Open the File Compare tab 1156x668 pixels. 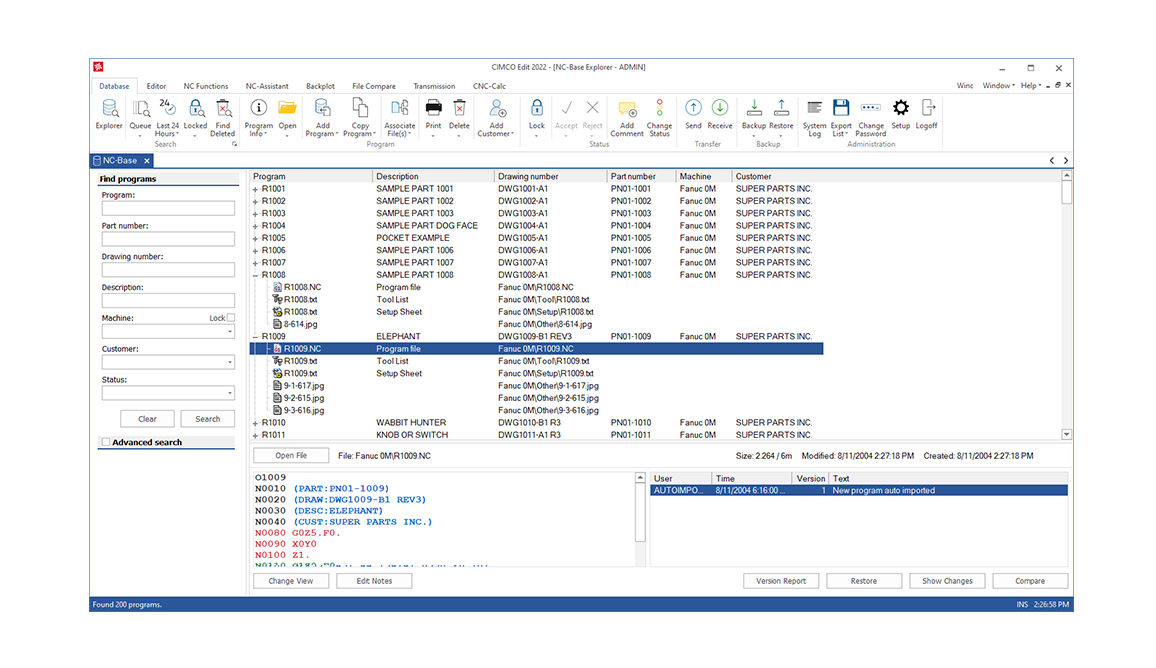point(374,86)
